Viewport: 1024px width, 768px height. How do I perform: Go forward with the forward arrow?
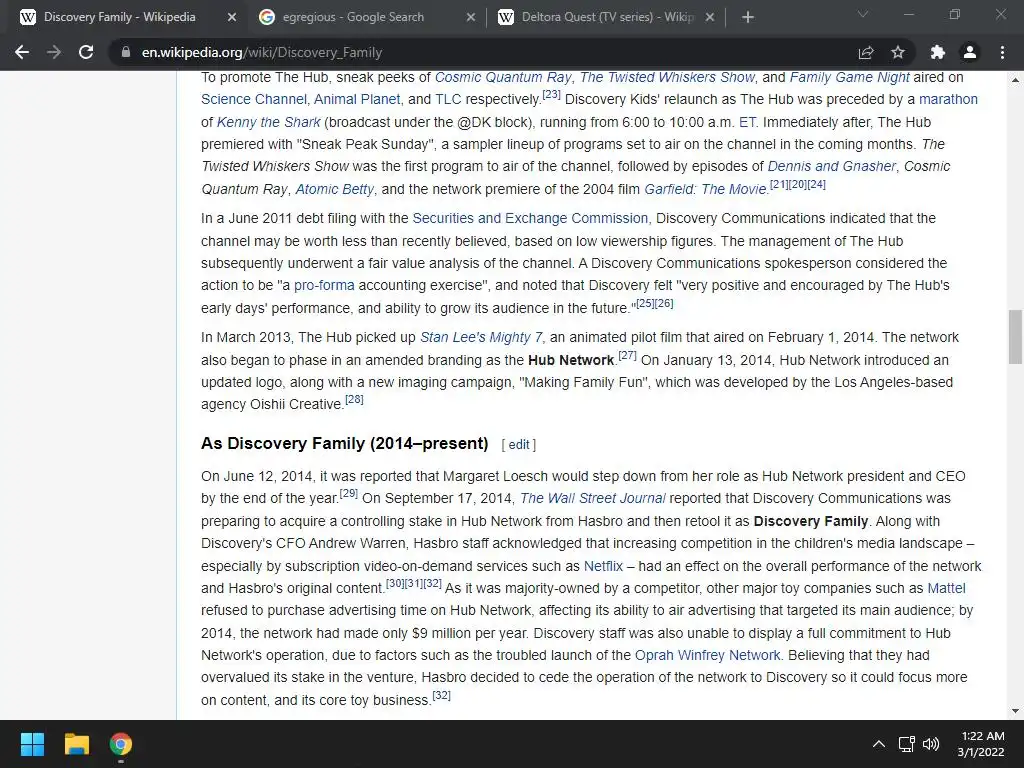(x=54, y=52)
